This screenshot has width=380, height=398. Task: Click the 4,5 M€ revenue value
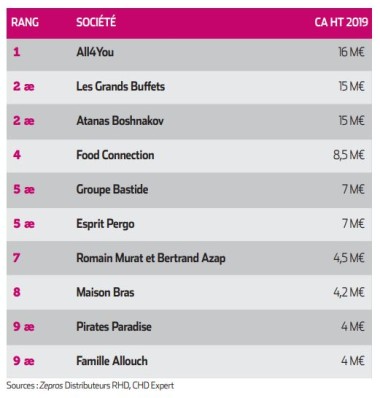click(x=349, y=258)
